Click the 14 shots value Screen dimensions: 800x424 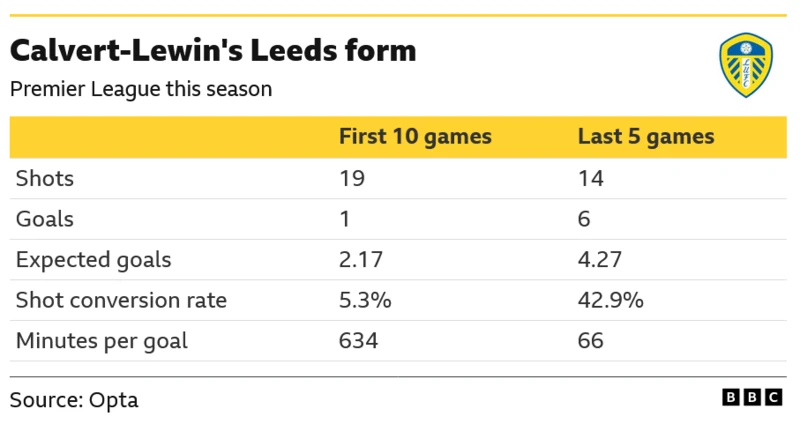pyautogui.click(x=591, y=179)
